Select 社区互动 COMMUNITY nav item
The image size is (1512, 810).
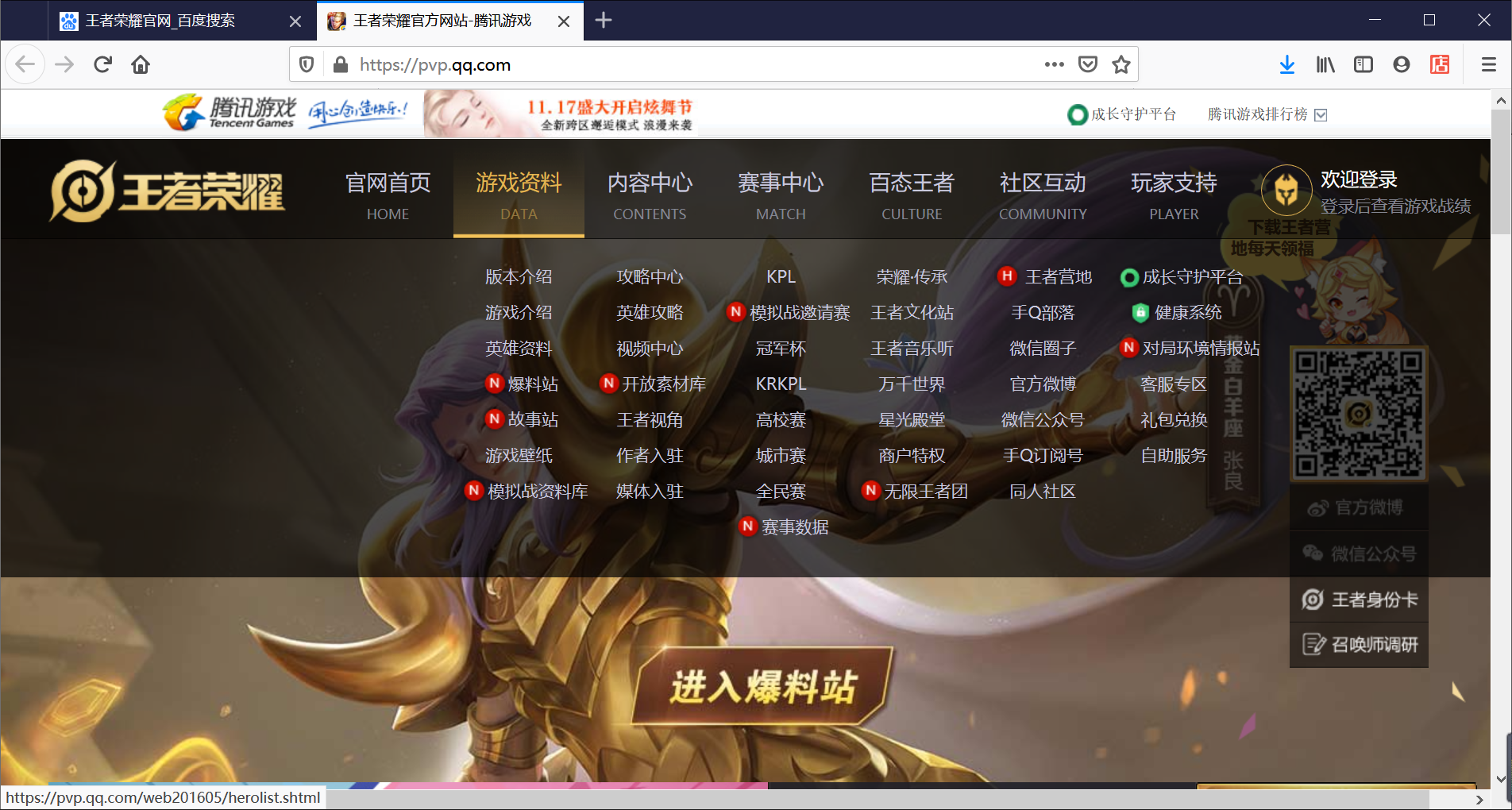(x=1043, y=195)
